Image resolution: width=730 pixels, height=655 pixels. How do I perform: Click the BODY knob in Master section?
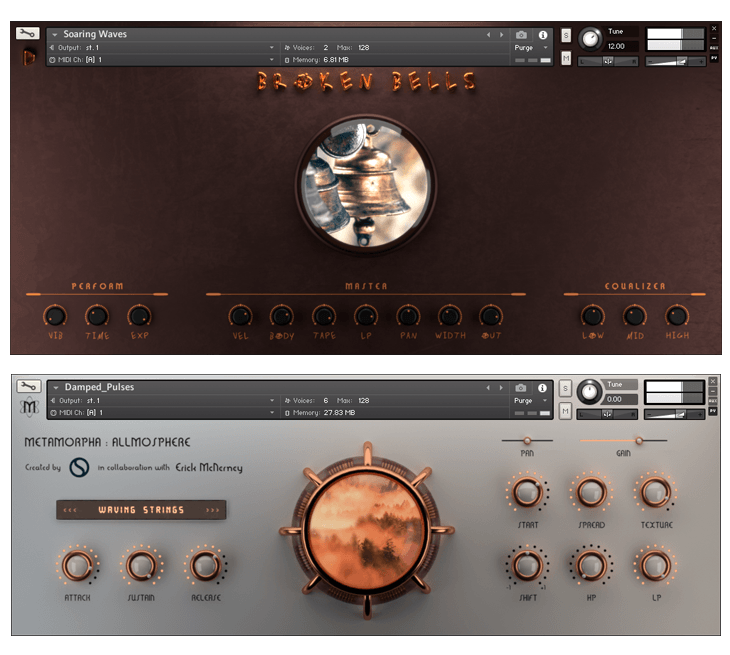point(282,316)
